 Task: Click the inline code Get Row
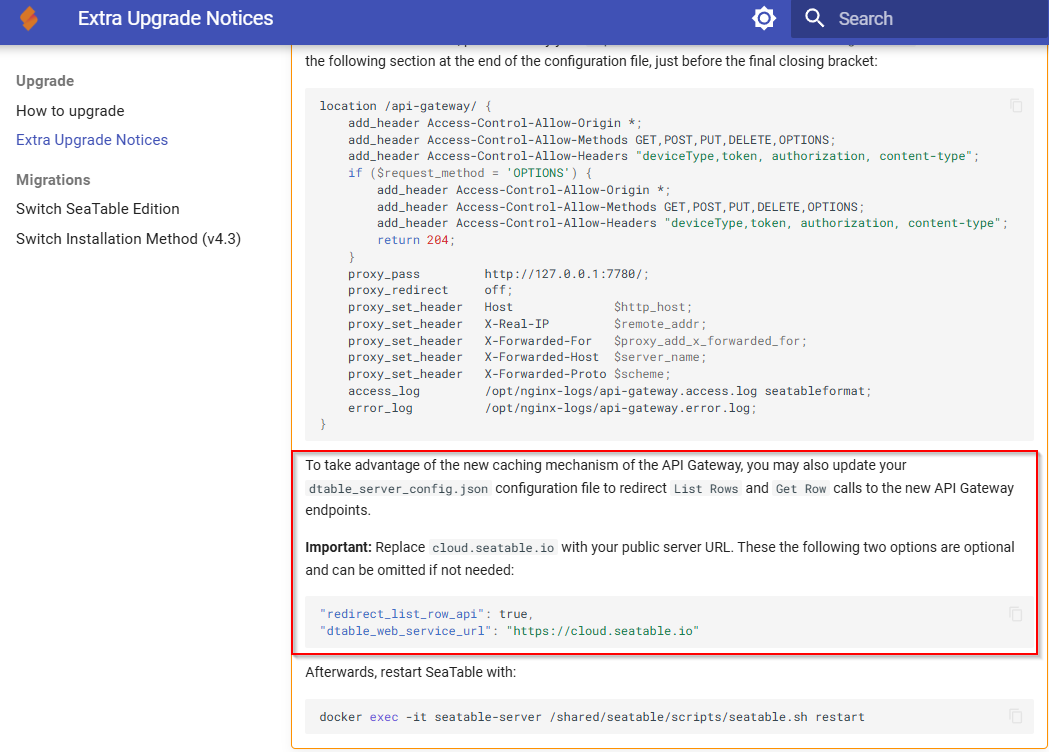tap(801, 489)
